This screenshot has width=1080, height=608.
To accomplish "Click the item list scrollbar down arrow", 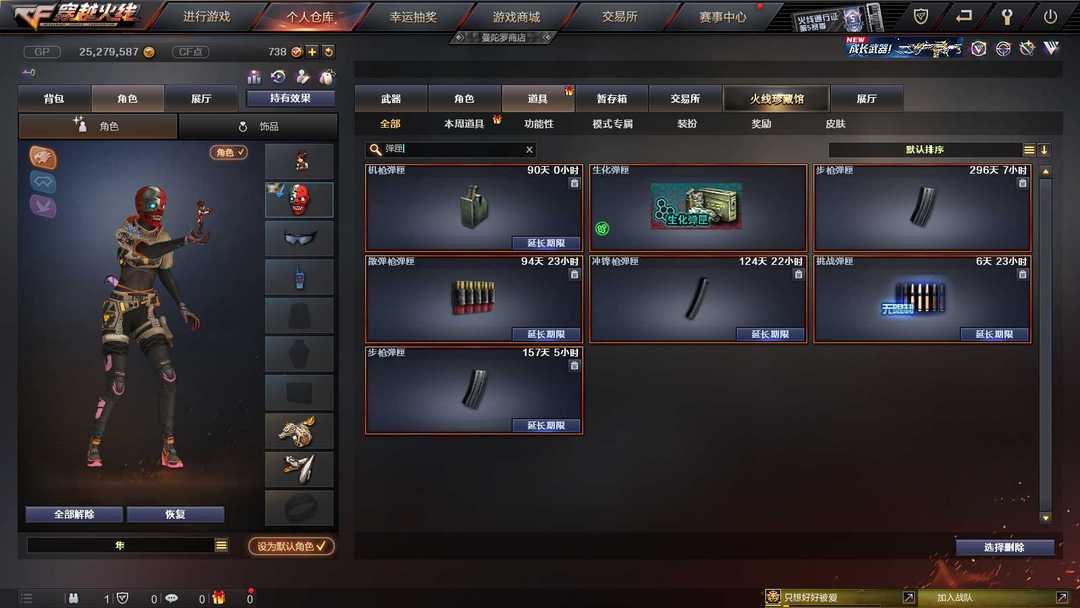I will pos(1046,517).
